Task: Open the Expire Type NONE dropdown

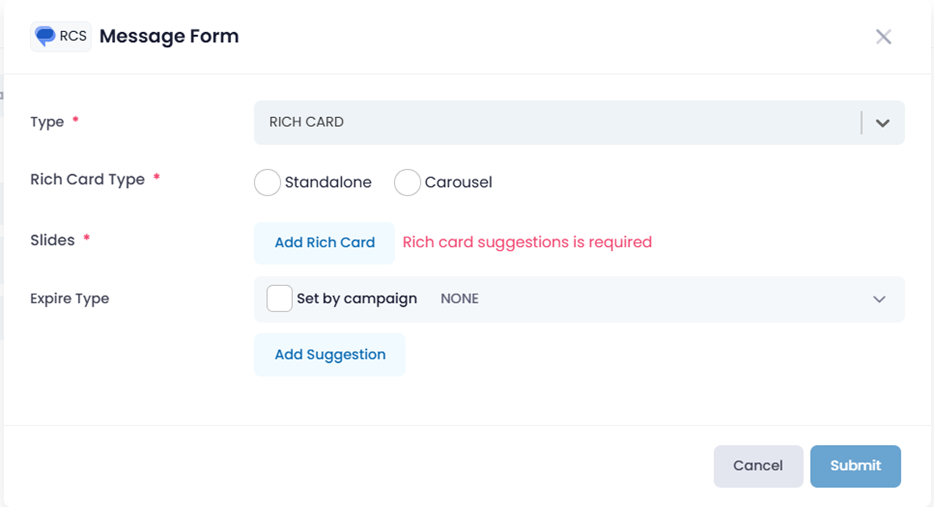Action: pyautogui.click(x=650, y=299)
